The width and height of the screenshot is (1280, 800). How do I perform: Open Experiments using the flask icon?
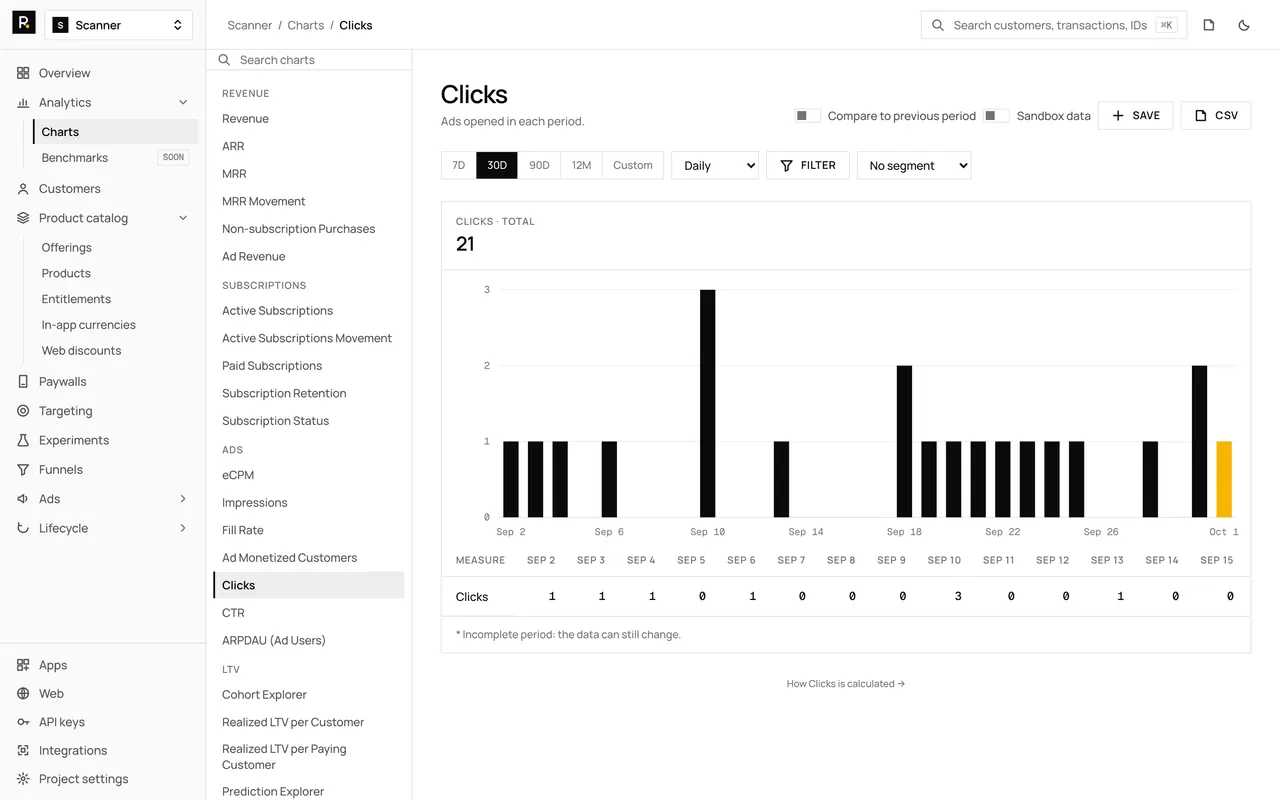tap(23, 440)
